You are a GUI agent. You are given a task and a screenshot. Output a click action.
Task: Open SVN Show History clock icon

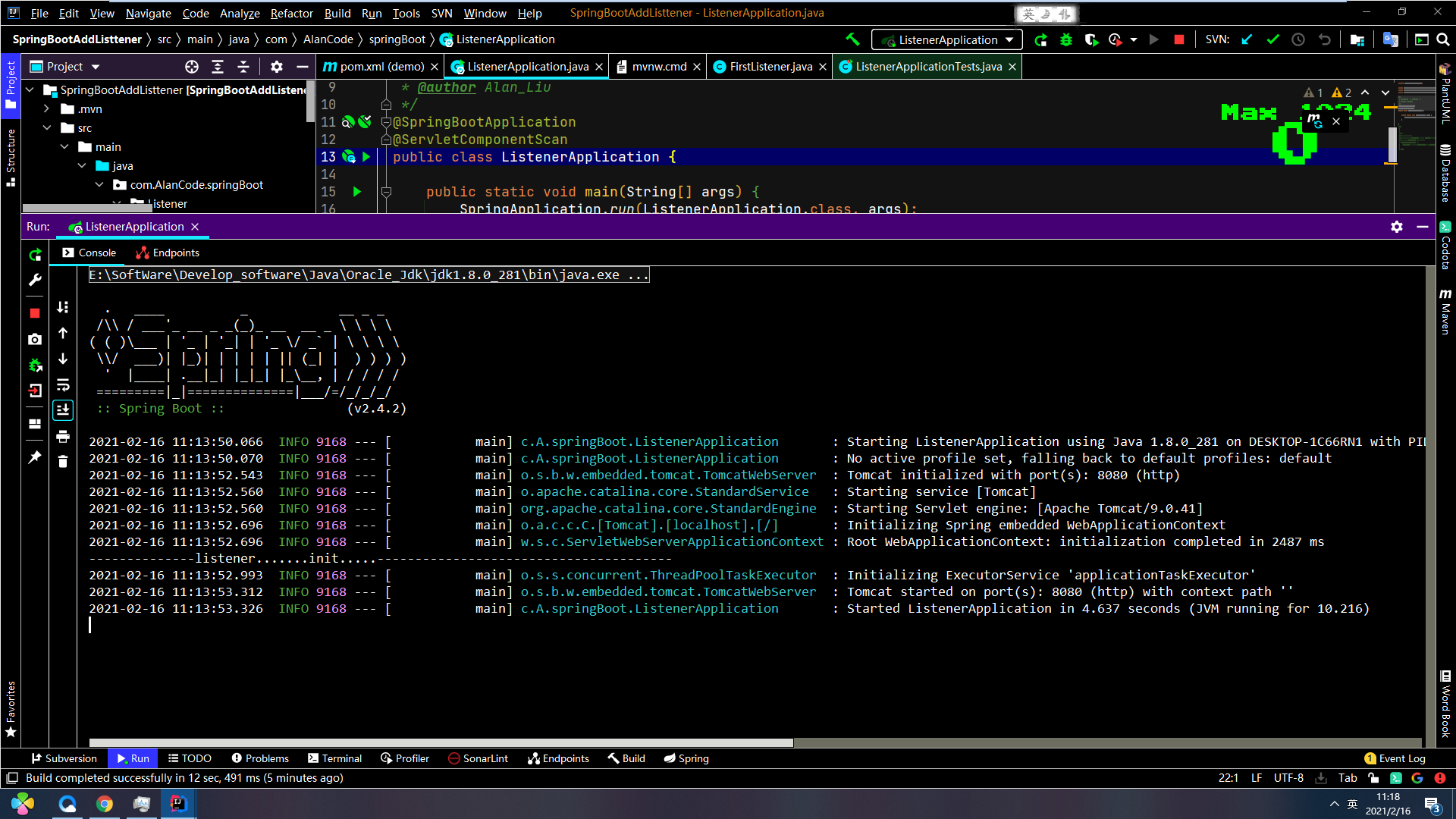click(1298, 39)
